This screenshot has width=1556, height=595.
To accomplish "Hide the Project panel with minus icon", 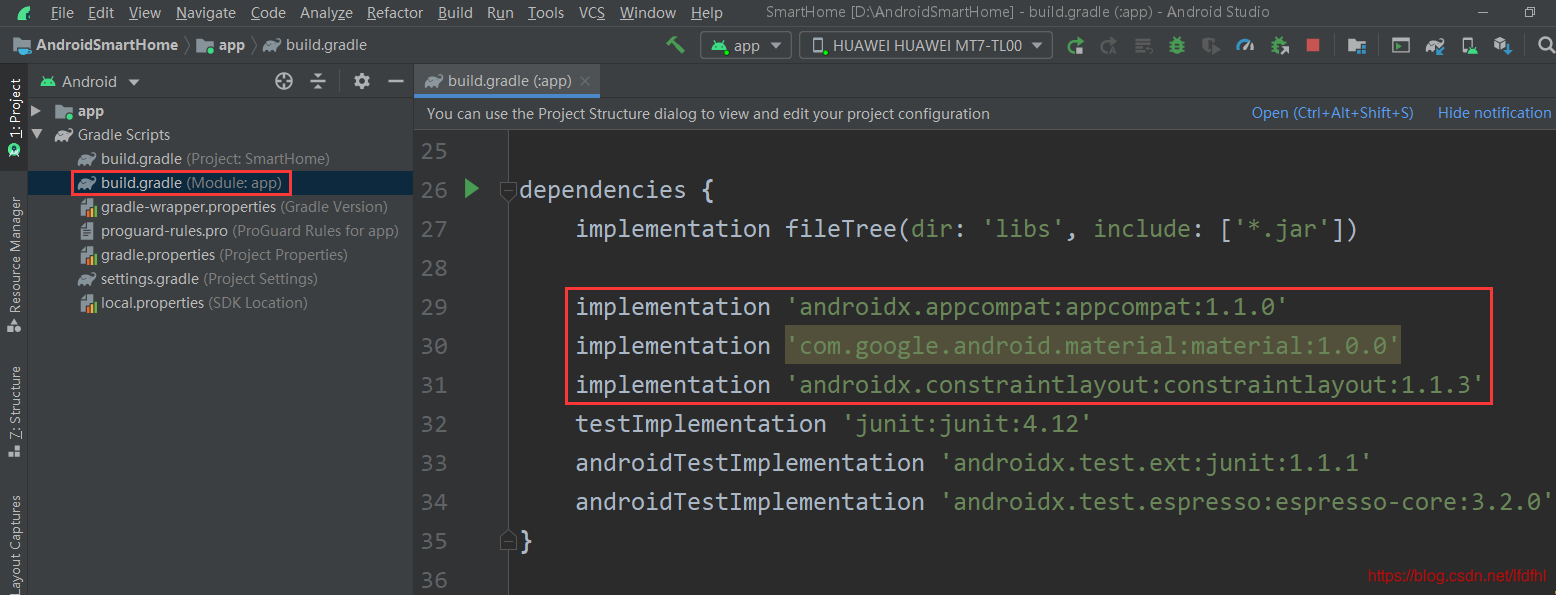I will pos(396,81).
